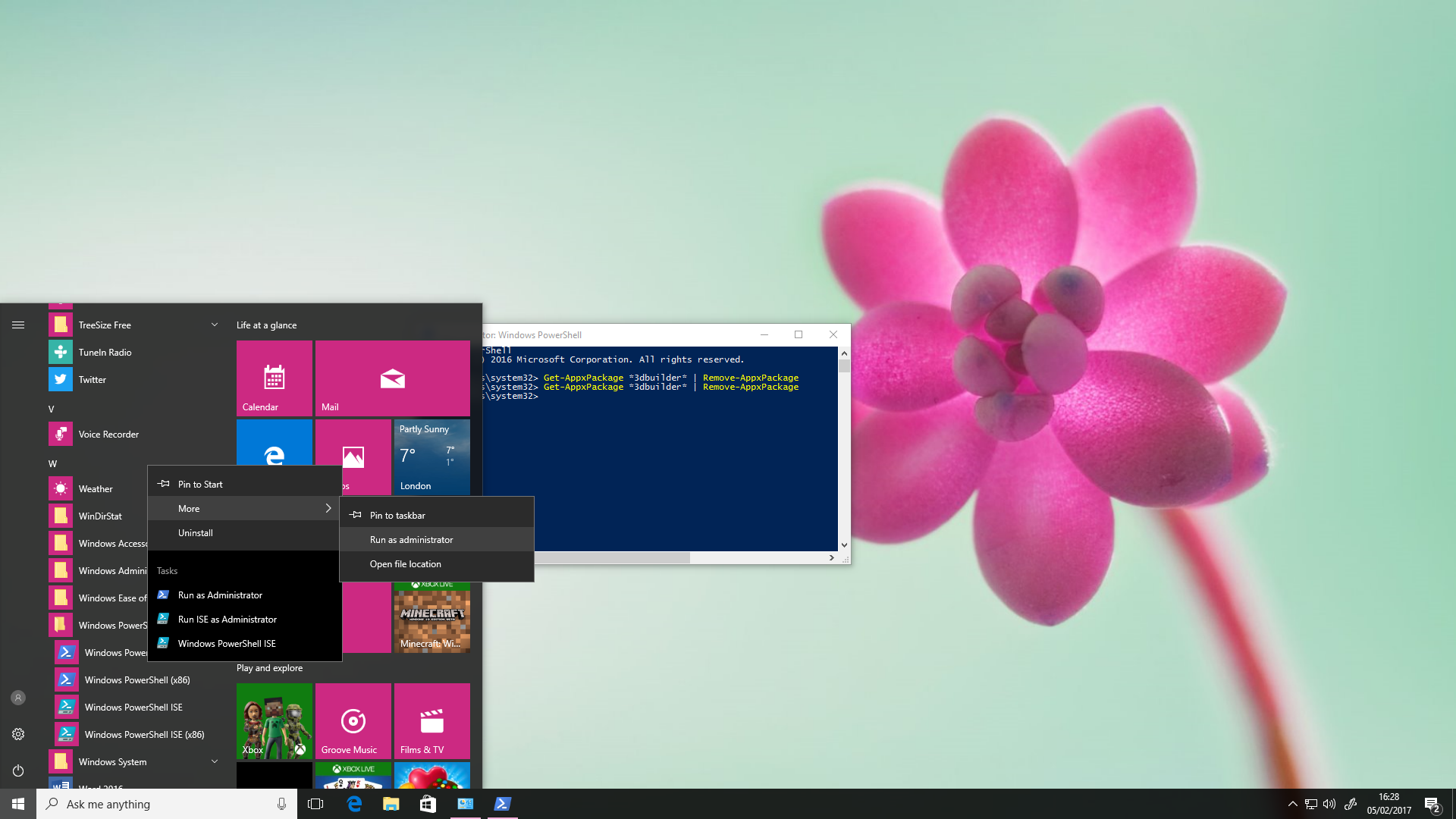This screenshot has width=1456, height=819.
Task: Click the Minecraft tile in Start menu
Action: tap(432, 615)
